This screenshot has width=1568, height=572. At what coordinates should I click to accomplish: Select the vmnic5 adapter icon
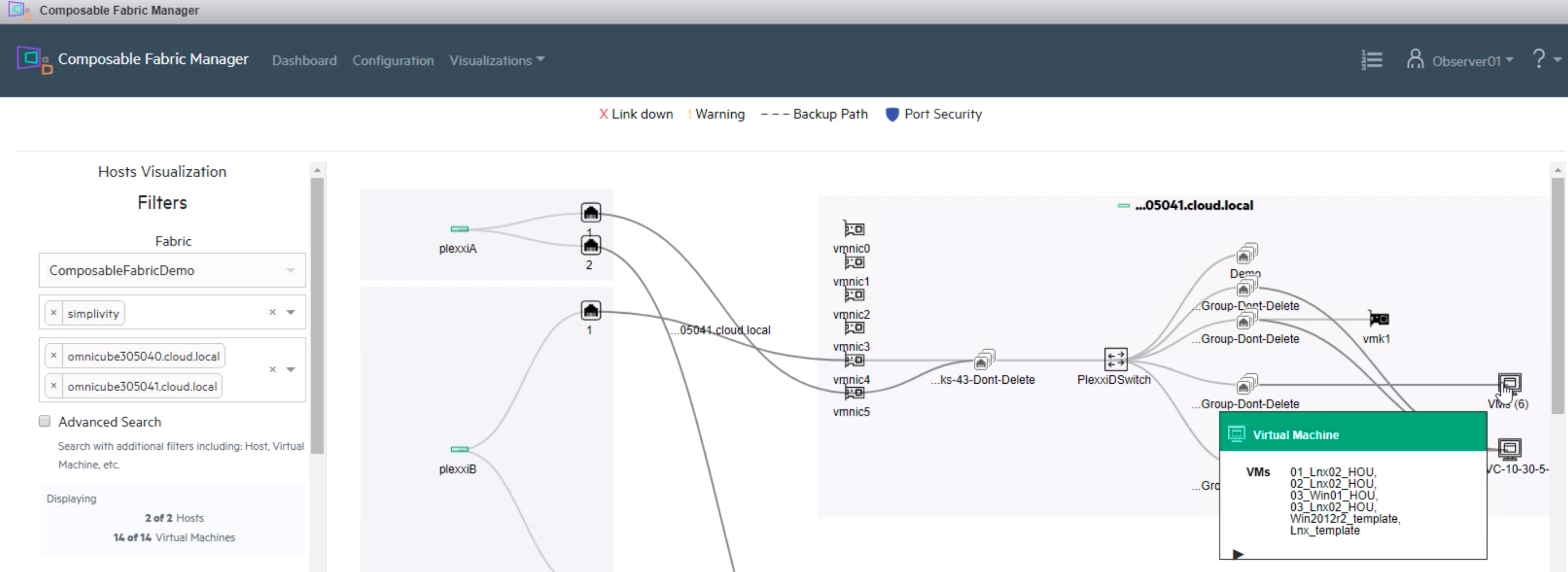pos(853,393)
